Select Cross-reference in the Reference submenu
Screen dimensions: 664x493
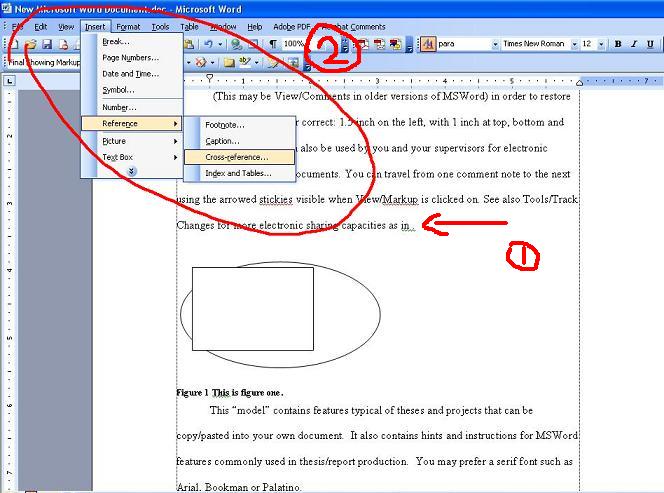coord(237,157)
